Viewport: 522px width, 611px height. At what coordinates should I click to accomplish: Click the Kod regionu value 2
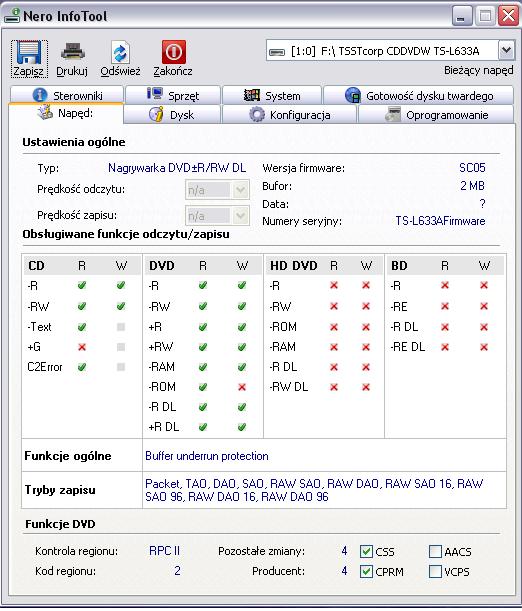click(x=177, y=570)
